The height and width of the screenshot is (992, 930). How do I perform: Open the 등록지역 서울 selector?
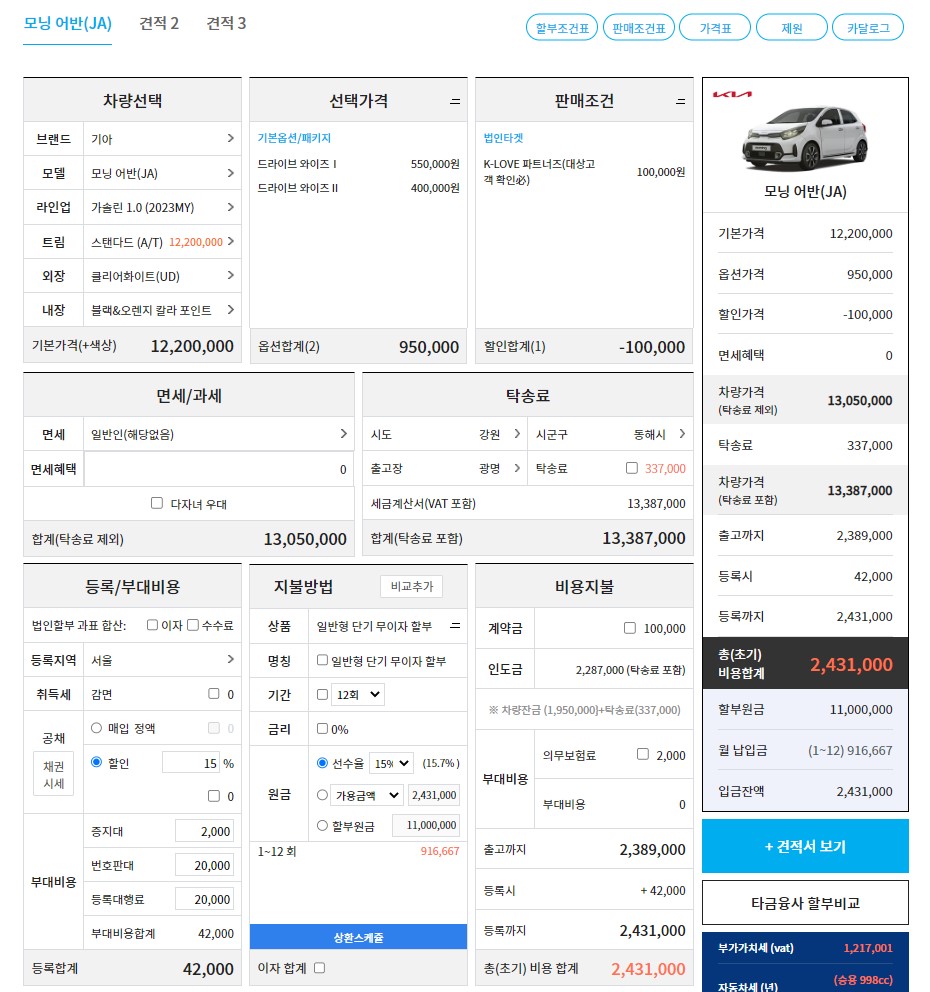click(x=162, y=660)
